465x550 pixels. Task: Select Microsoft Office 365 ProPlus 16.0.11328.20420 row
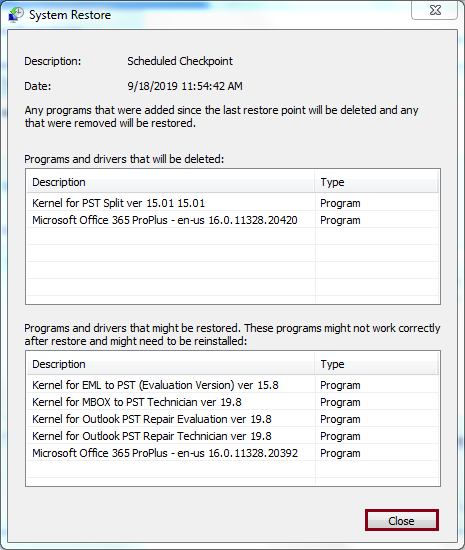[x=232, y=220]
